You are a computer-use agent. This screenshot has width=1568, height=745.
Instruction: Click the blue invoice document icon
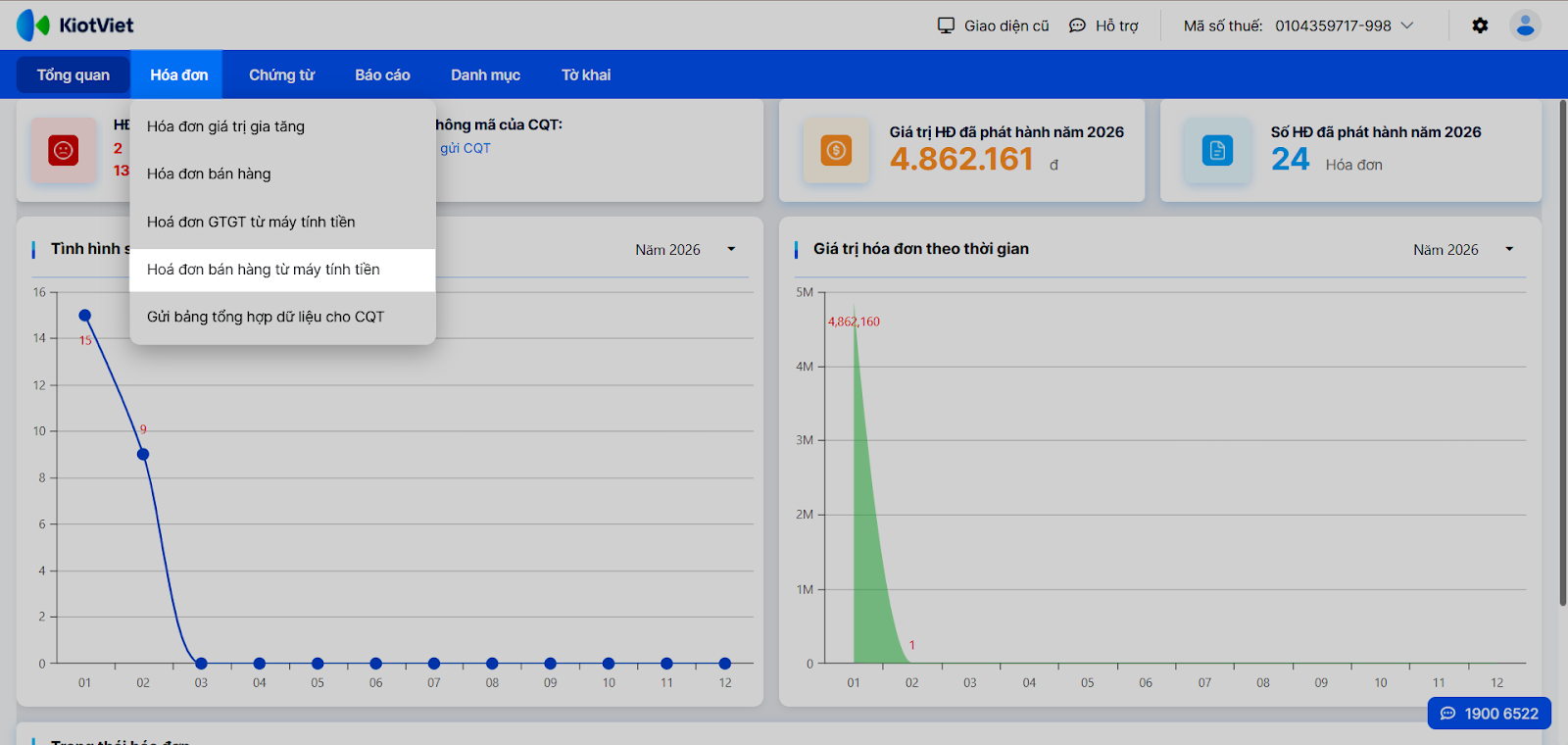tap(1217, 150)
